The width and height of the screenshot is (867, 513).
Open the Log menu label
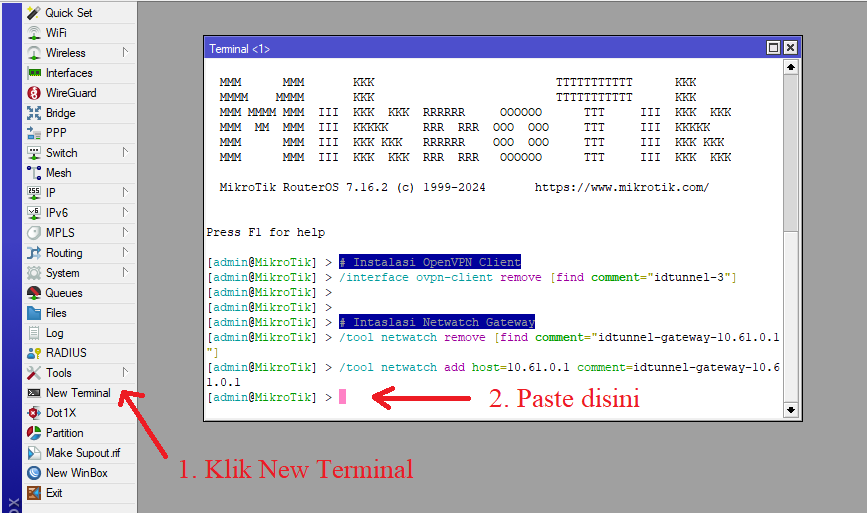click(x=55, y=333)
